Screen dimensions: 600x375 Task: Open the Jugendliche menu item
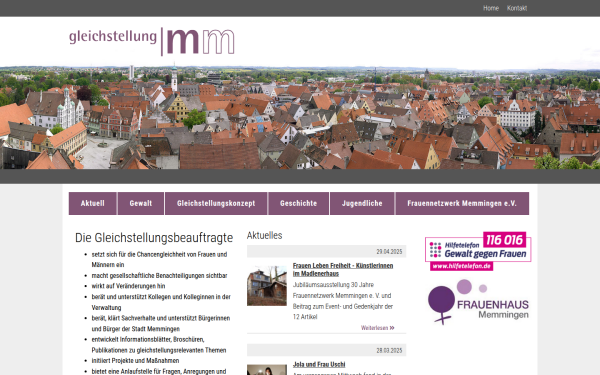pyautogui.click(x=362, y=204)
